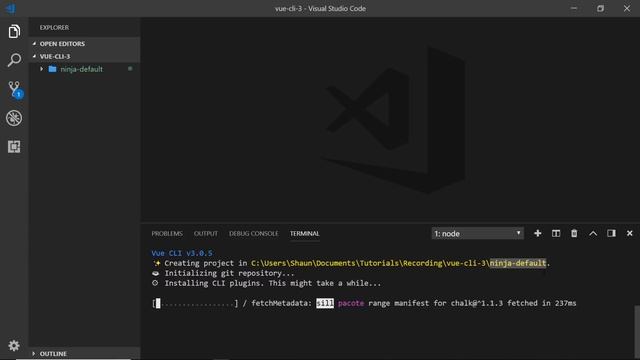Open the Search view in activity bar
This screenshot has height=360, width=640.
(x=14, y=60)
